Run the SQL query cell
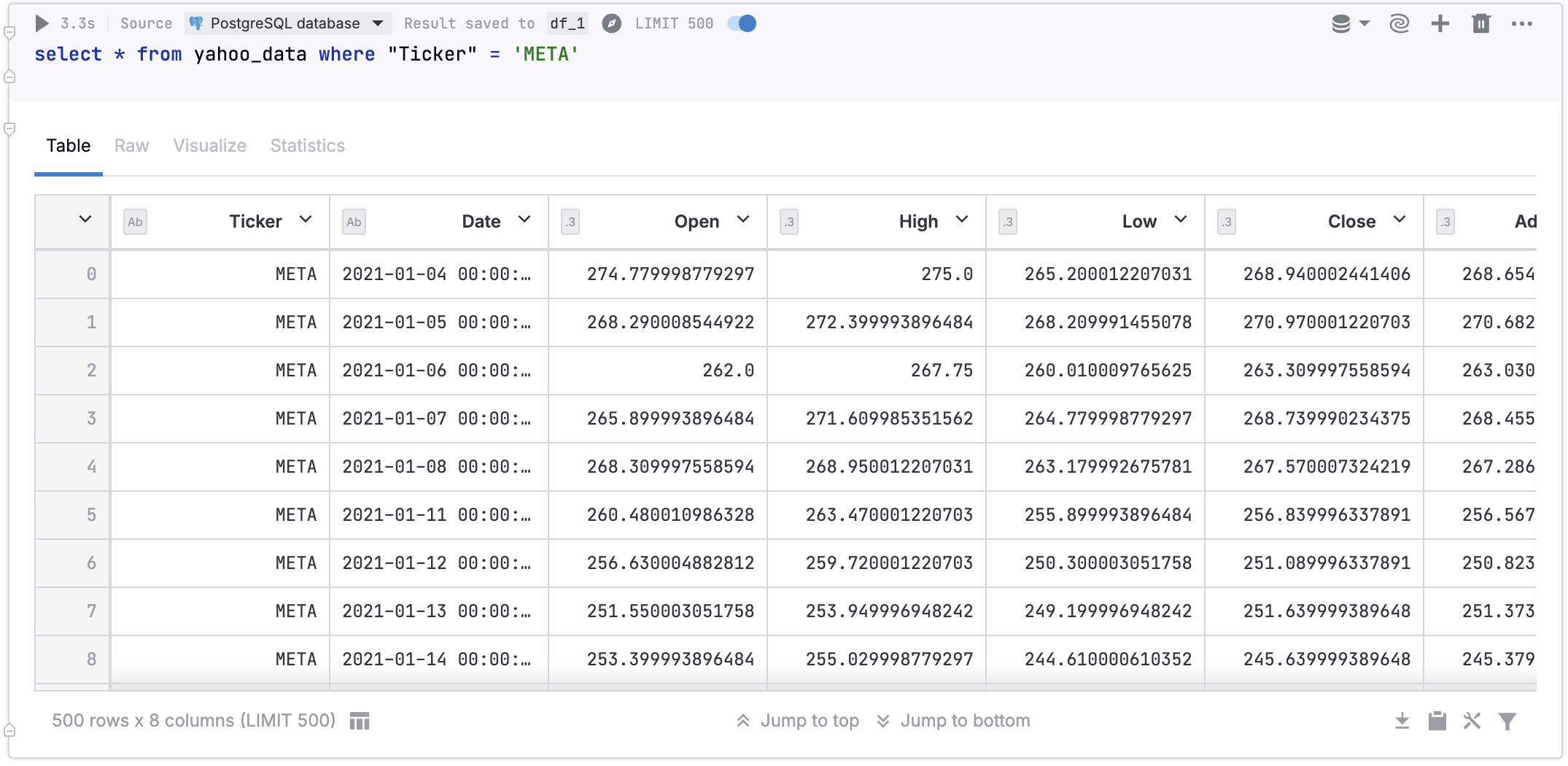 click(x=42, y=23)
